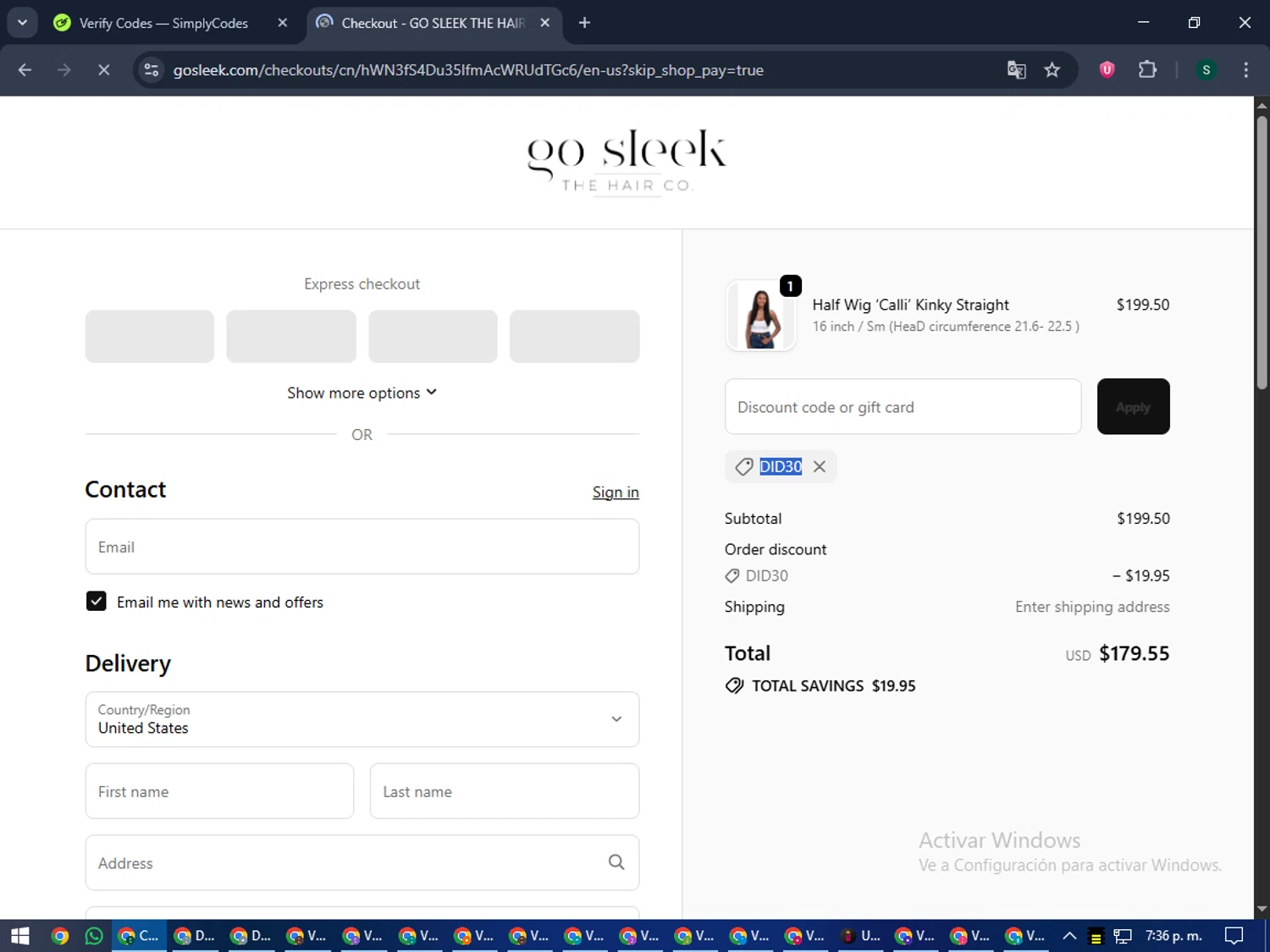Focus the Address input field

coord(362,862)
